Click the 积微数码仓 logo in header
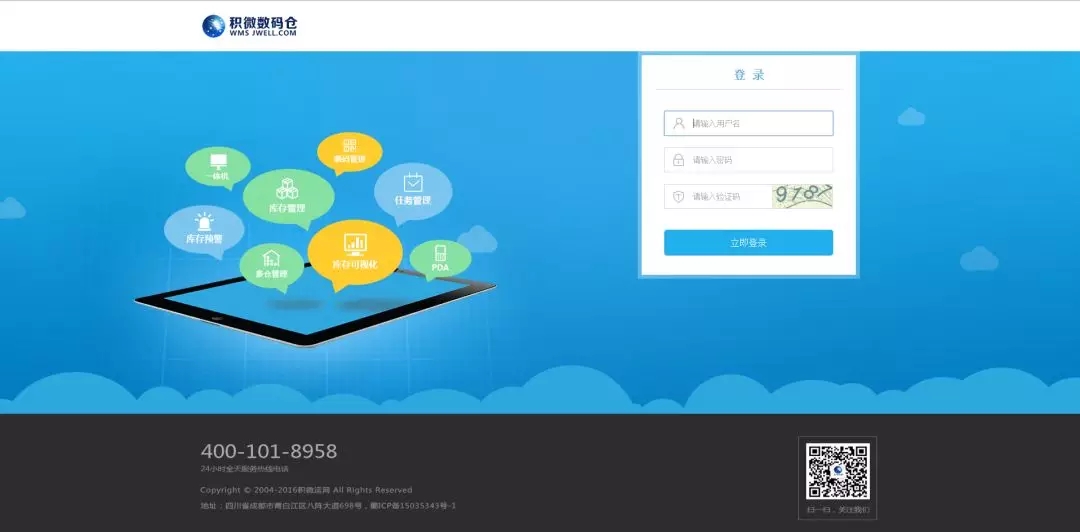The height and width of the screenshot is (532, 1080). click(x=249, y=25)
